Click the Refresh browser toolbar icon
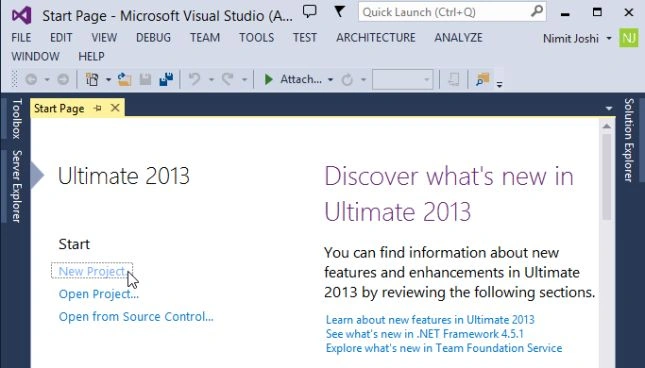Screen dimensions: 645x368 coord(347,80)
